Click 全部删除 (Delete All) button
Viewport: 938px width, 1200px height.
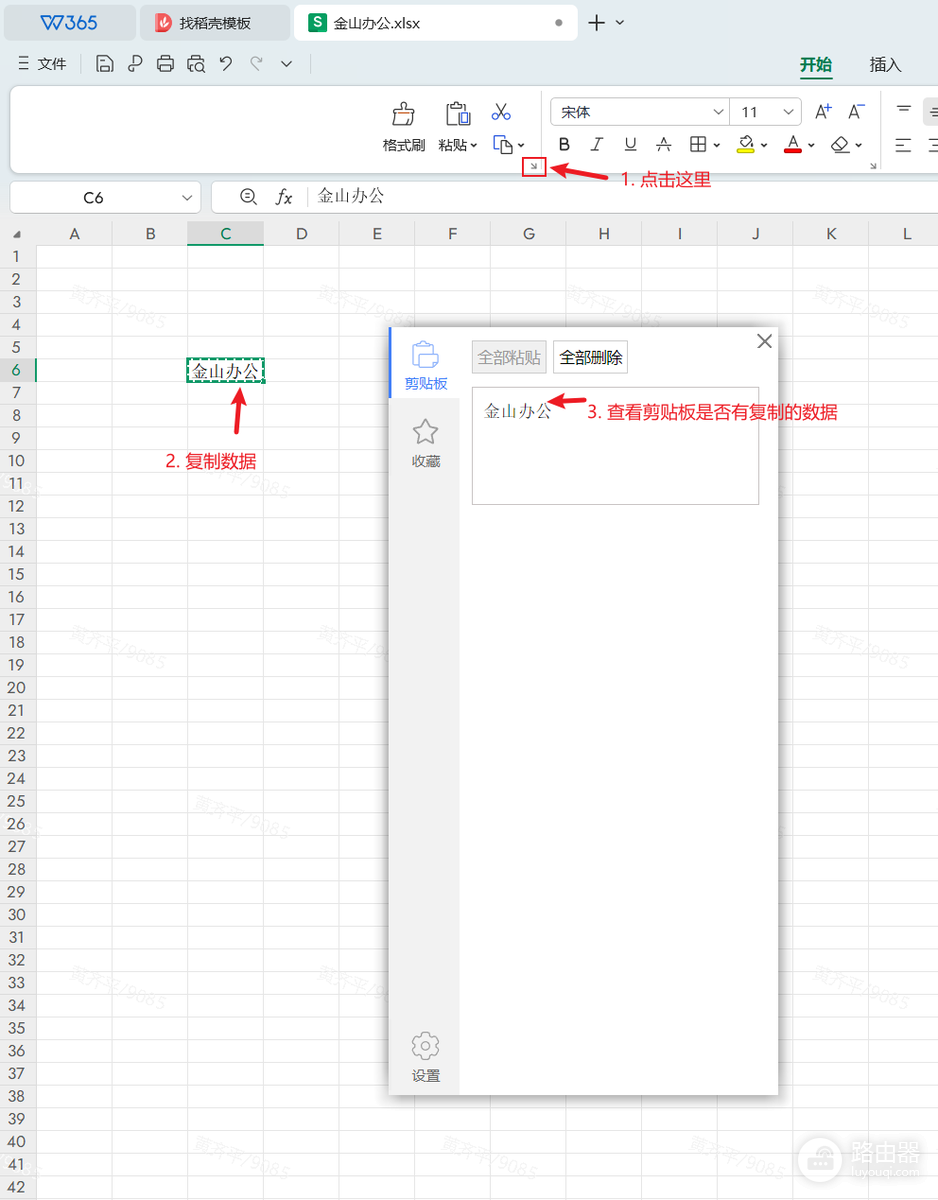coord(590,357)
